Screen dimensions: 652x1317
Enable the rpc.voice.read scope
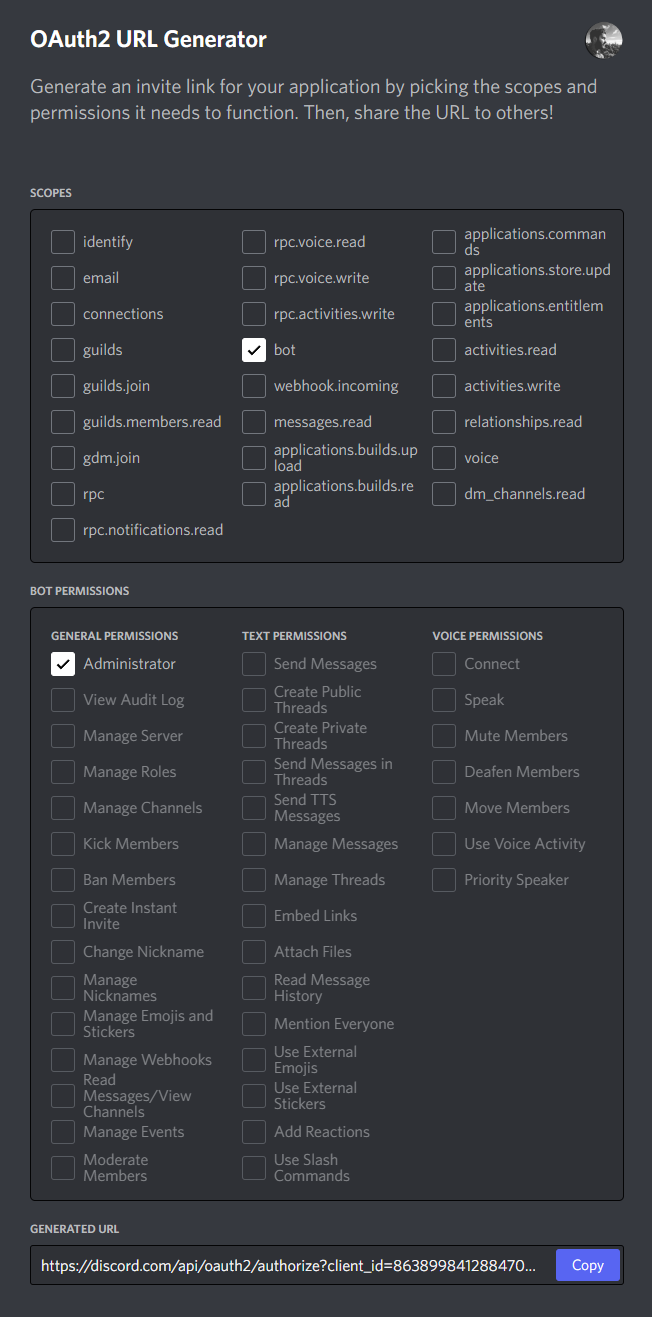pyautogui.click(x=253, y=241)
